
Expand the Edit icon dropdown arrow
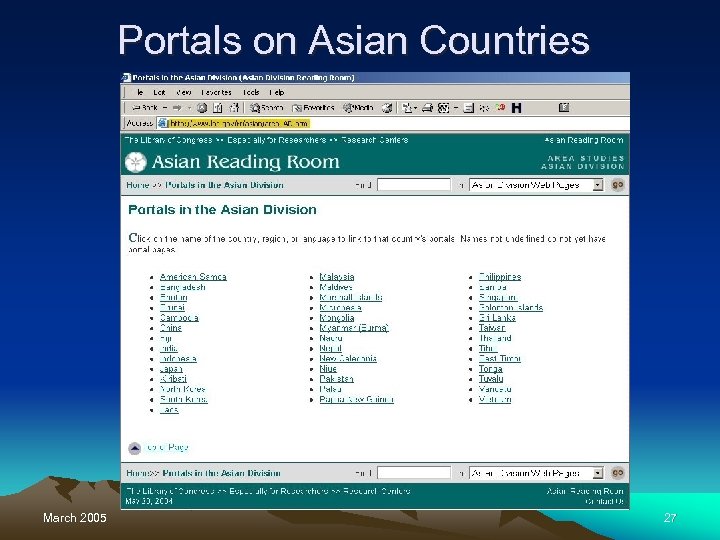click(x=456, y=108)
